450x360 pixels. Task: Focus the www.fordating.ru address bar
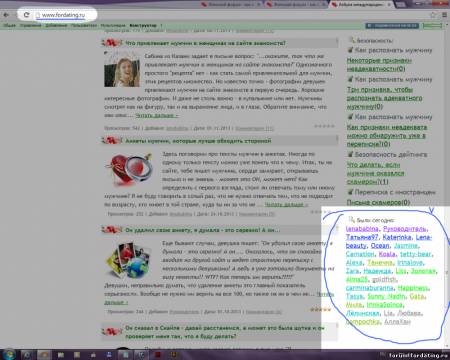click(63, 15)
